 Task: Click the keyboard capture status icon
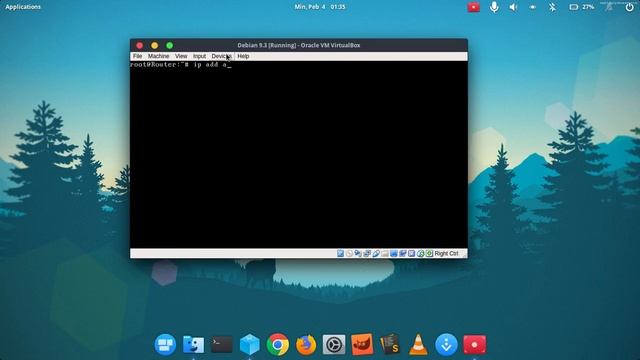pos(429,253)
